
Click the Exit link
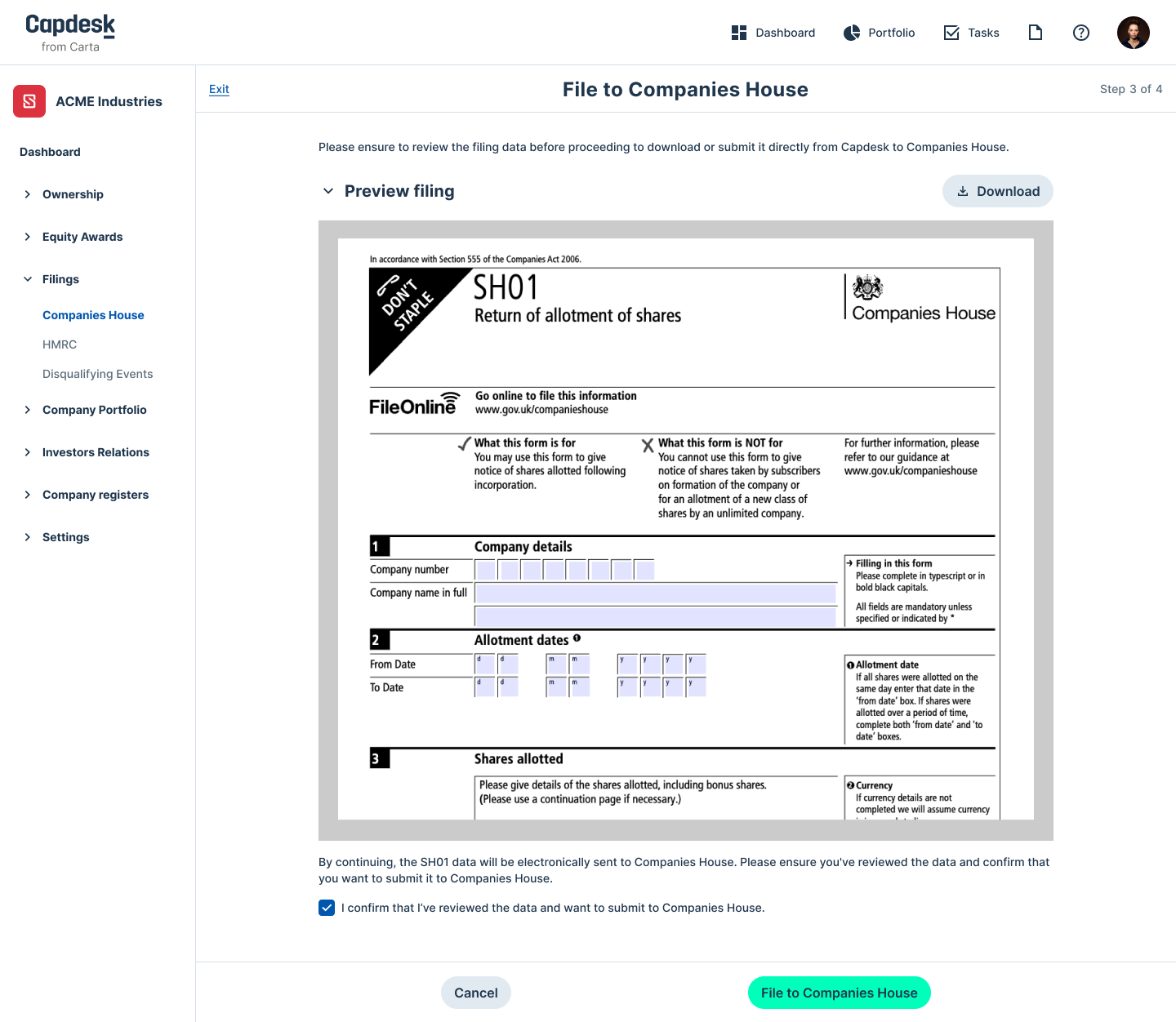[219, 89]
